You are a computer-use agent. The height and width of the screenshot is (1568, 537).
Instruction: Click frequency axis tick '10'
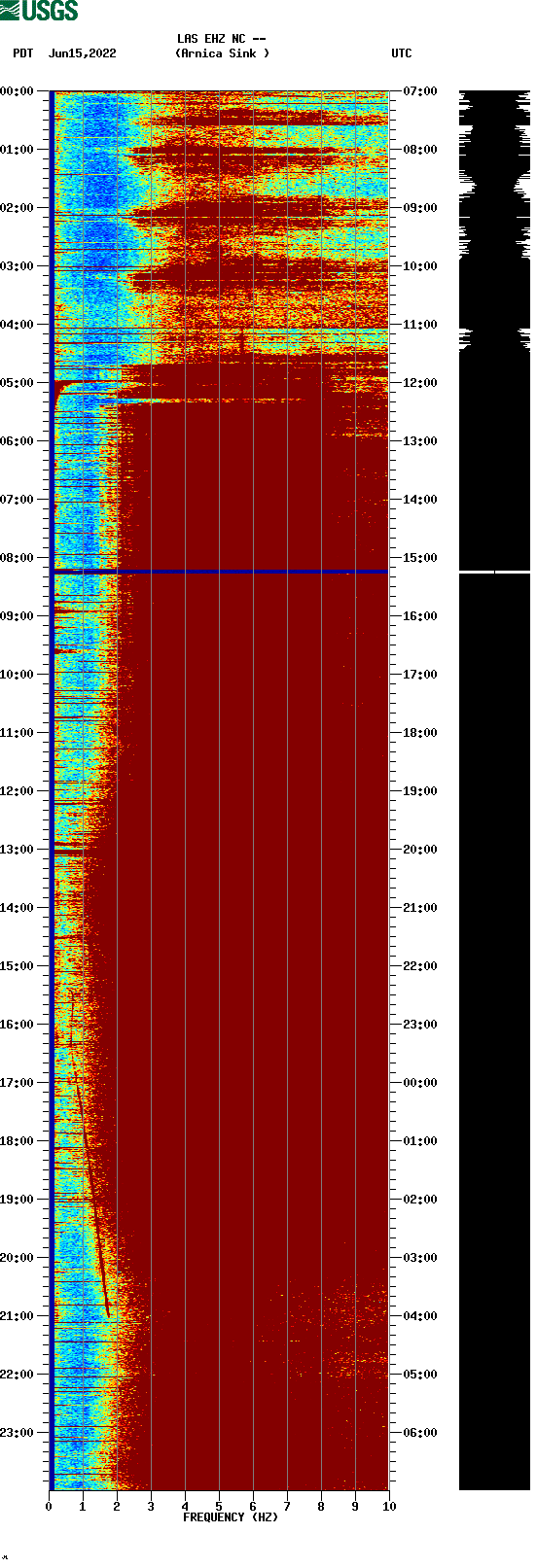point(389,1507)
